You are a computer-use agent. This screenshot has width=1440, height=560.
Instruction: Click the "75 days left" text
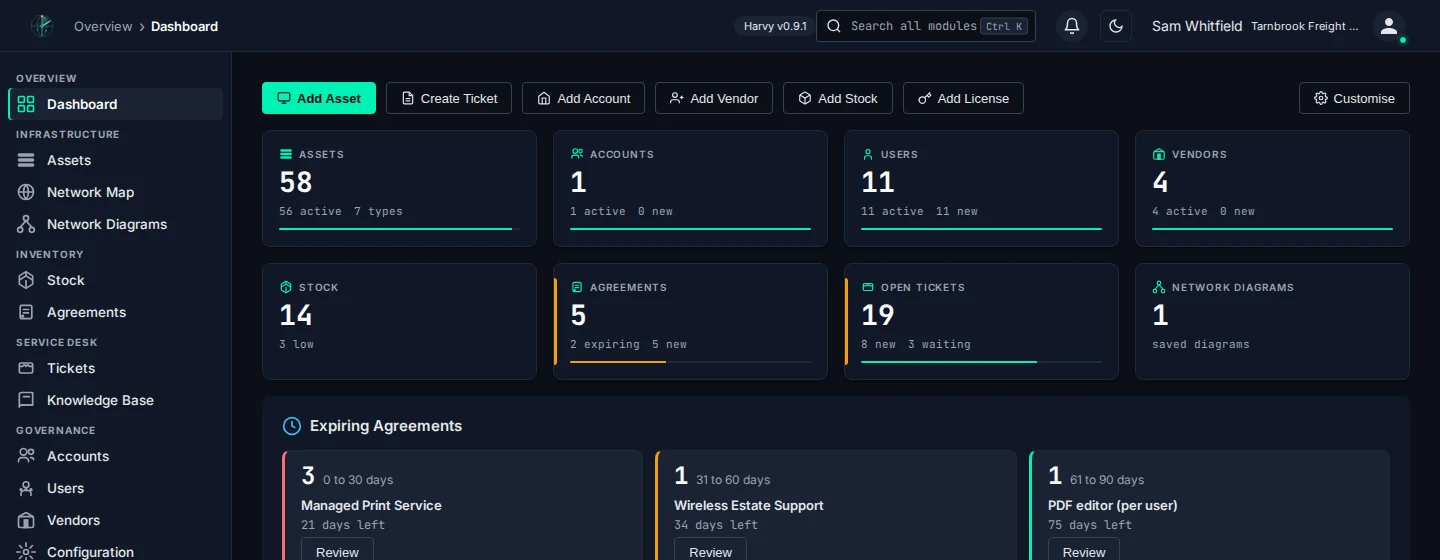(x=1090, y=525)
